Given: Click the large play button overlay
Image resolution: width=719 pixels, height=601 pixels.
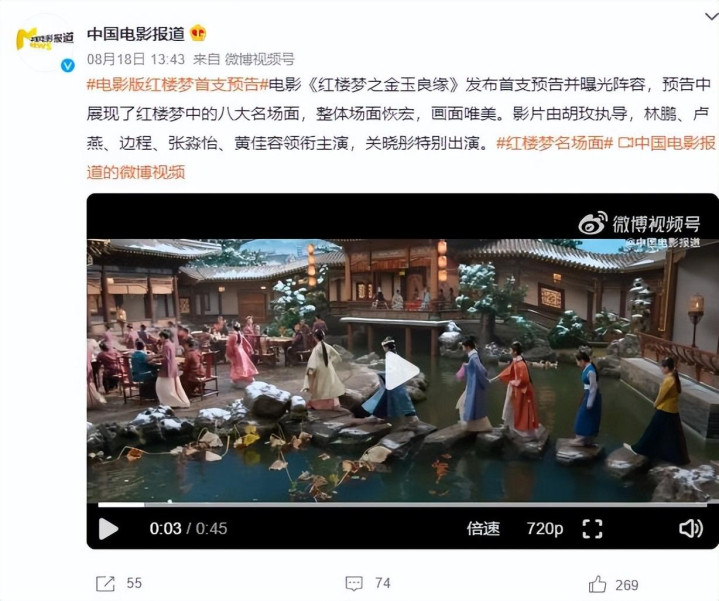Looking at the screenshot, I should tap(402, 370).
